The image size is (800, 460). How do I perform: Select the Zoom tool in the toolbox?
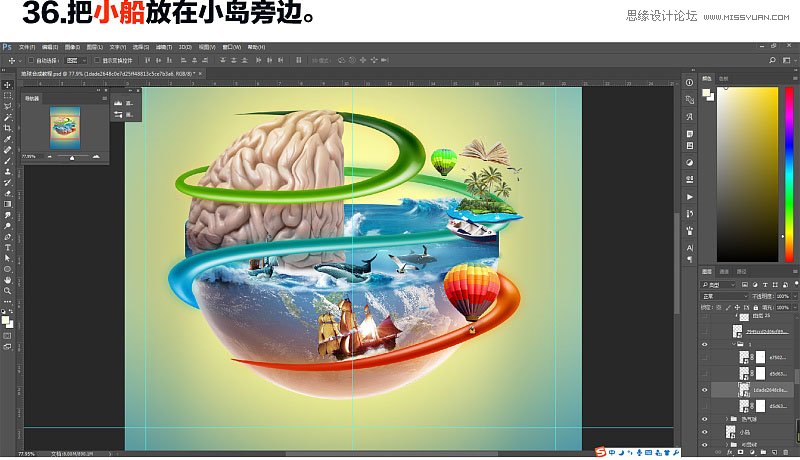(x=7, y=291)
